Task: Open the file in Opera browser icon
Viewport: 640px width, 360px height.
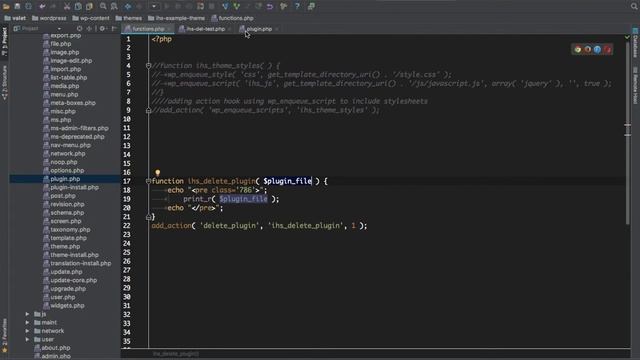Action: (x=608, y=49)
